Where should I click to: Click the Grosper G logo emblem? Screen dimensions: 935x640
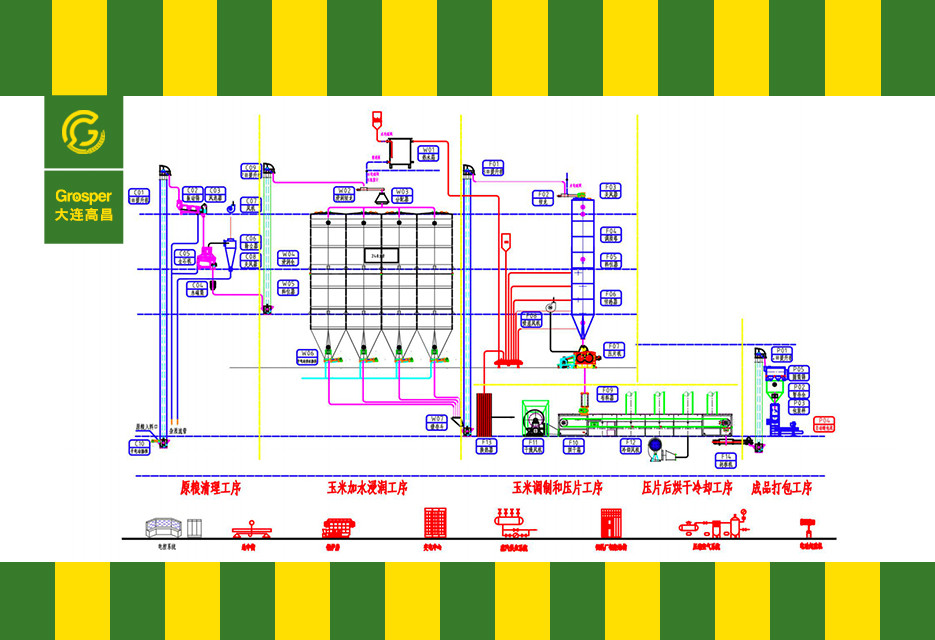pos(83,132)
